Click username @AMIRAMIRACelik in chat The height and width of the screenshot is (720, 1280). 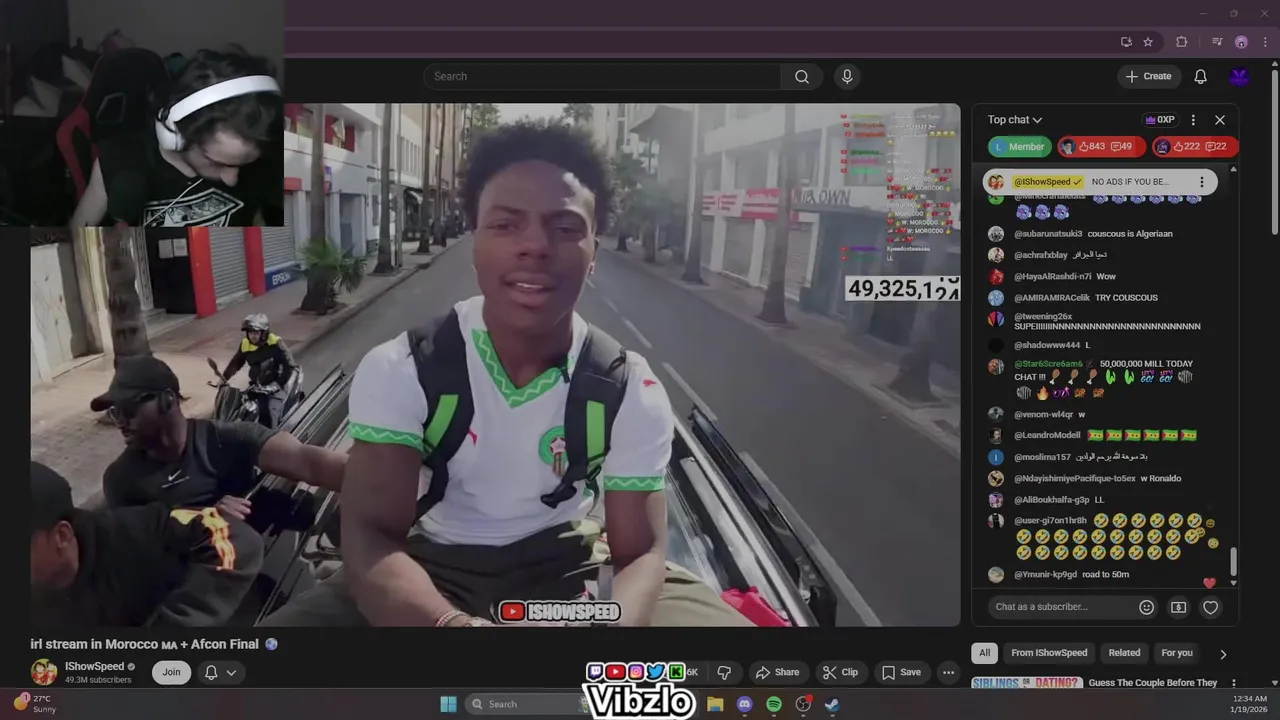[1052, 298]
